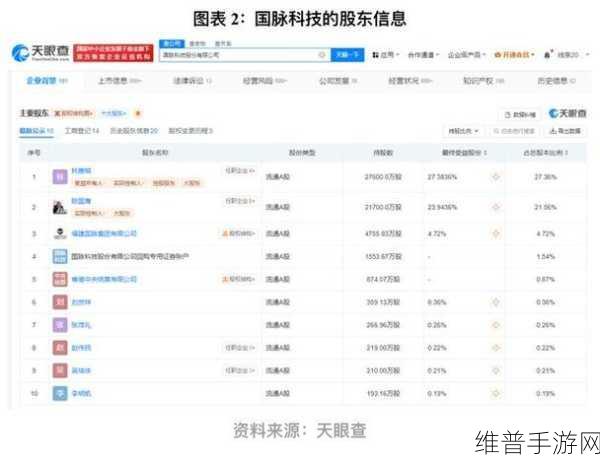Expand 任职企业 for shareholder row 2

240,201
